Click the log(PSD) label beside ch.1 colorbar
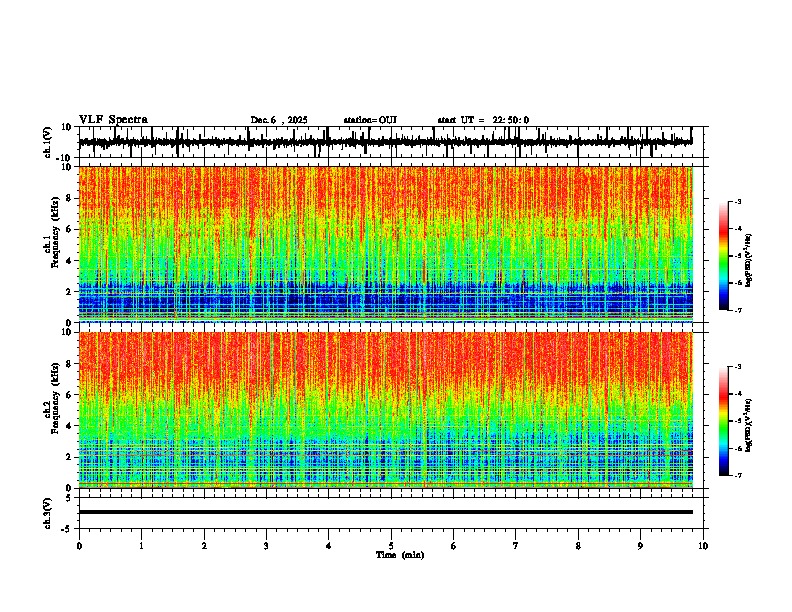 (x=748, y=261)
